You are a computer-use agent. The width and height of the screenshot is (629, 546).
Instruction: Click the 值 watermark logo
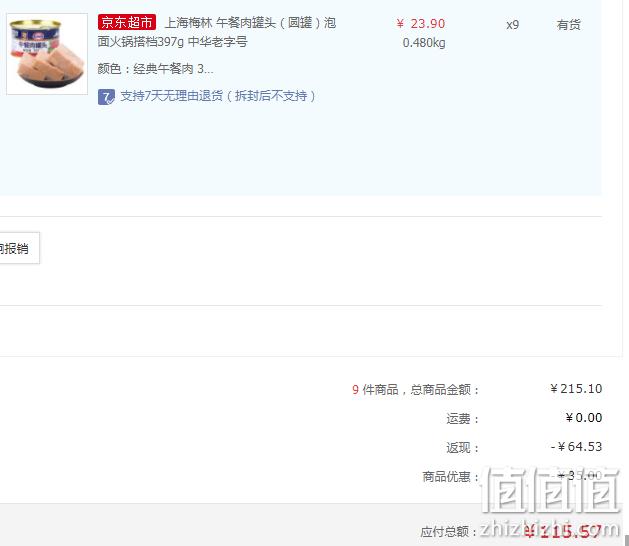click(x=551, y=489)
